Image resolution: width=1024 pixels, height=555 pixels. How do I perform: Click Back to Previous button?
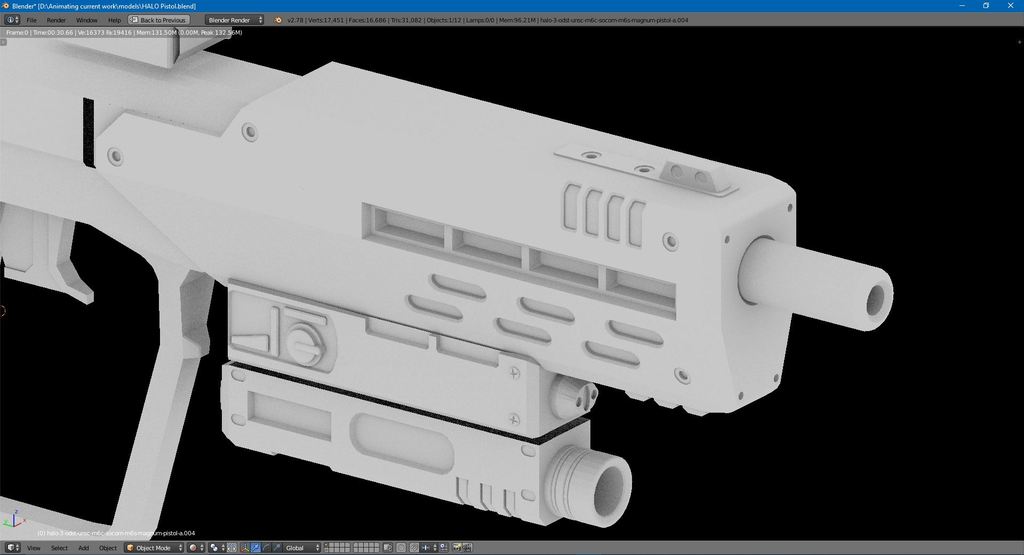point(159,20)
